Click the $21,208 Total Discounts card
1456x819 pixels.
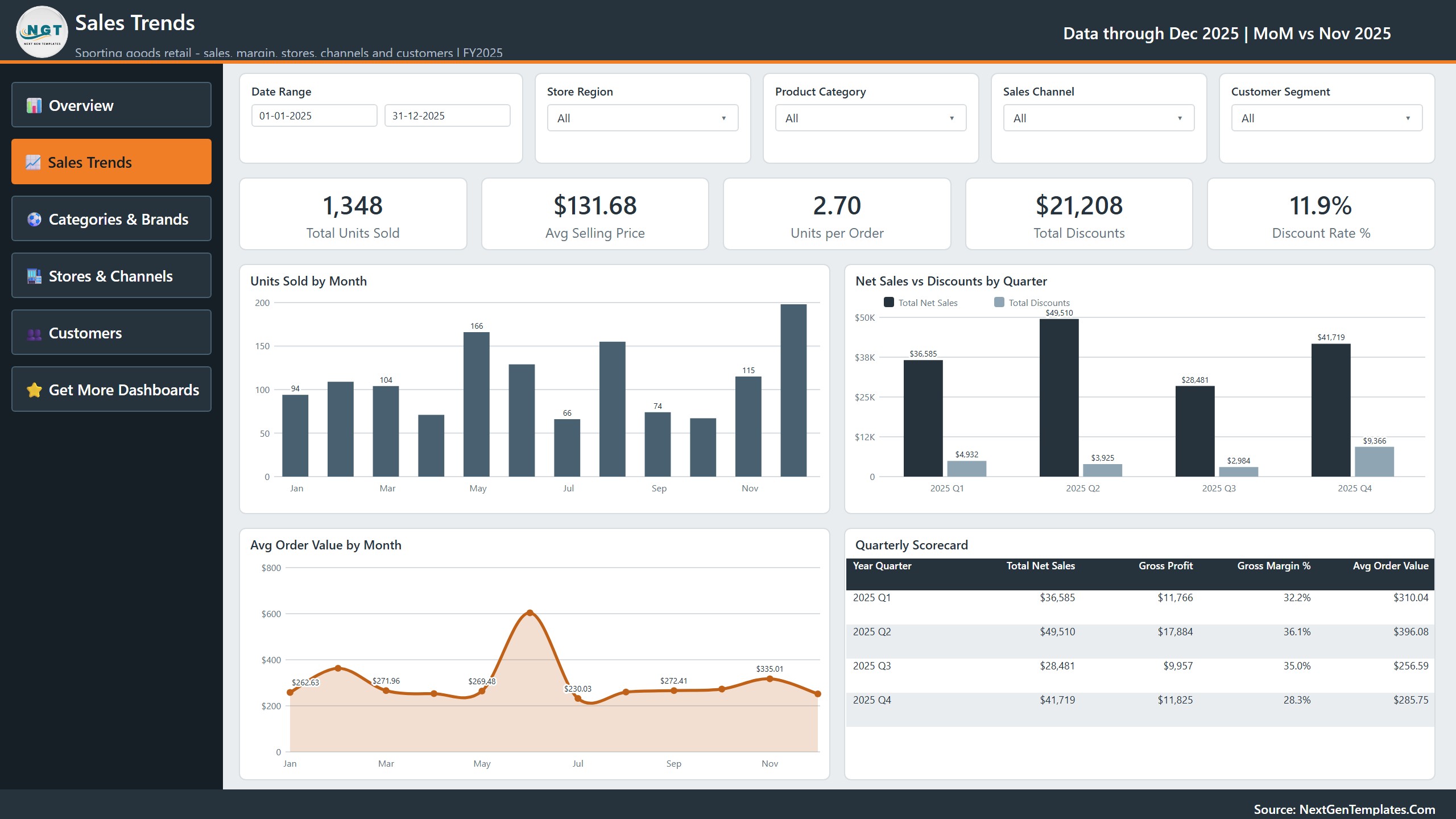coord(1079,214)
